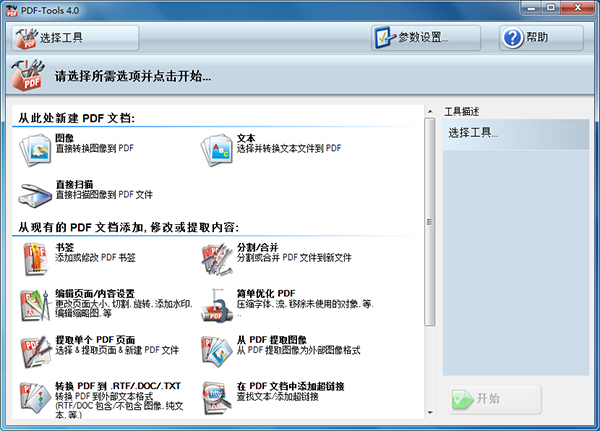Select the 书签 bookmark tool icon
Screen dimensions: 600x431
(x=35, y=259)
